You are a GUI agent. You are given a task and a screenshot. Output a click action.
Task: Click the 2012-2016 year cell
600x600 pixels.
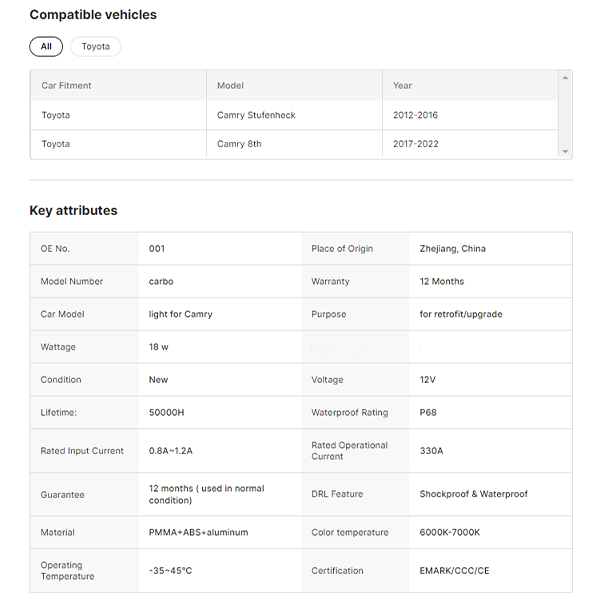point(415,115)
